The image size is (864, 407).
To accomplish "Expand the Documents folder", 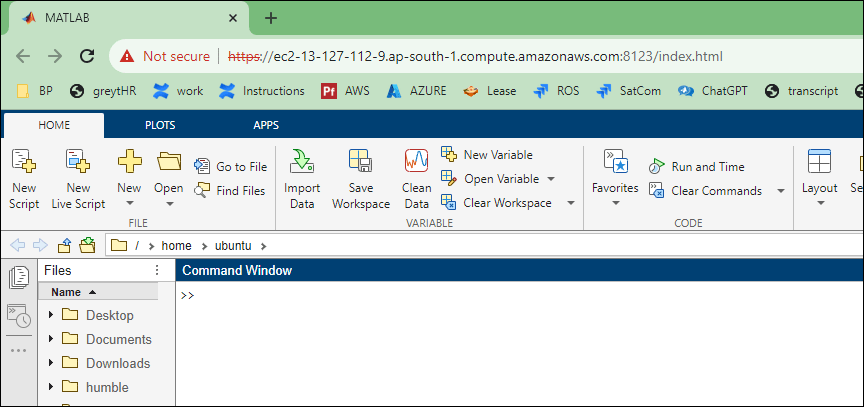I will [51, 338].
